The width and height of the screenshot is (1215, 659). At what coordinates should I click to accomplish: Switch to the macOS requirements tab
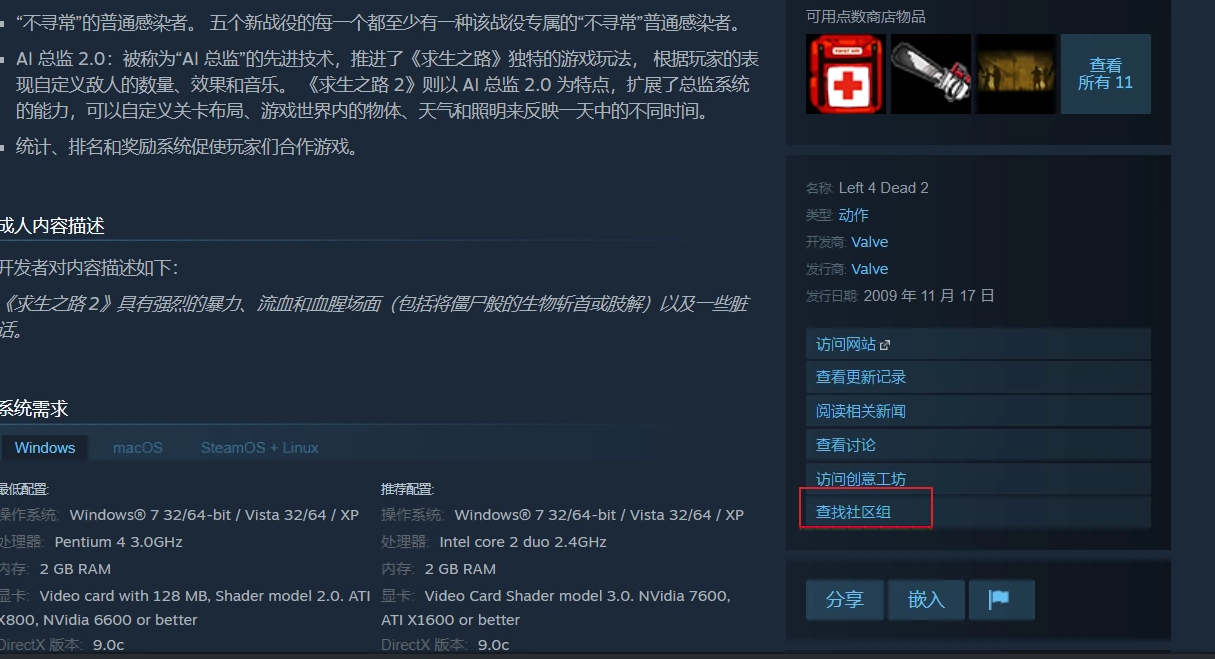click(x=138, y=447)
